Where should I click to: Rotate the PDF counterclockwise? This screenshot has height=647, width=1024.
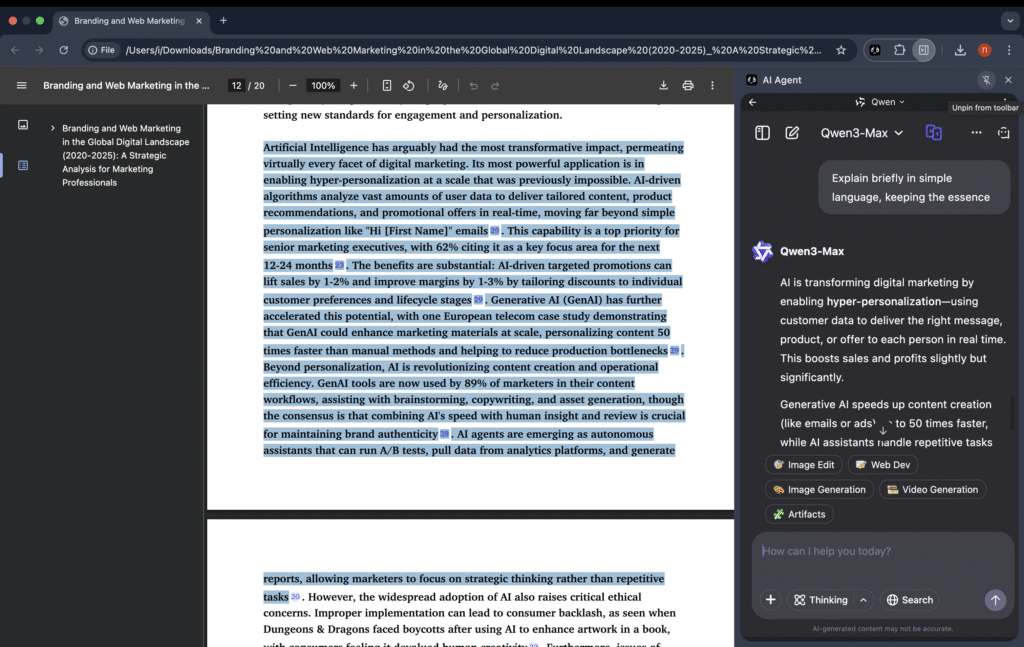click(x=409, y=86)
